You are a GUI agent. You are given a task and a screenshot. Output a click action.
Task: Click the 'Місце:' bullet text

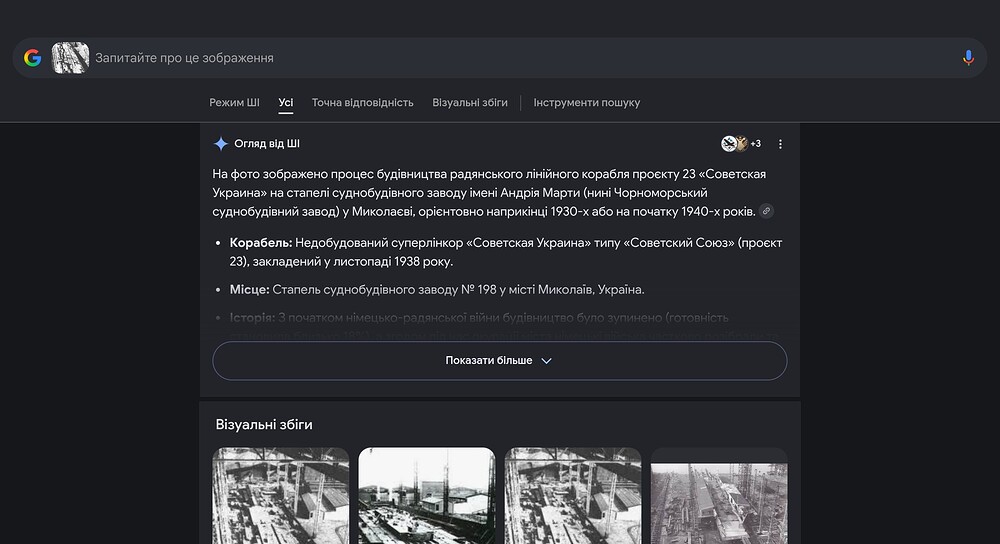pos(249,290)
